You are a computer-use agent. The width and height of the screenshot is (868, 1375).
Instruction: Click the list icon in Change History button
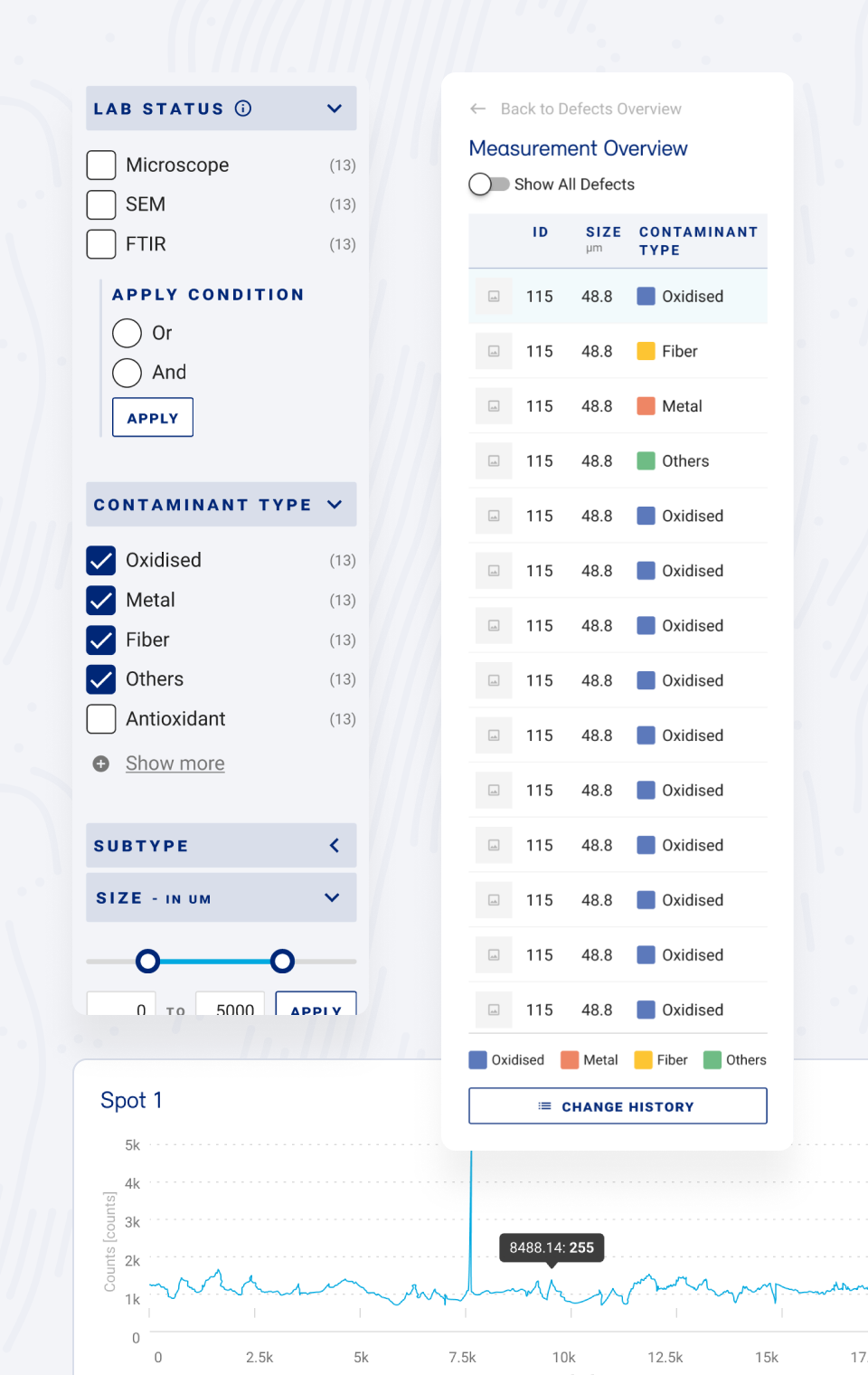544,1106
